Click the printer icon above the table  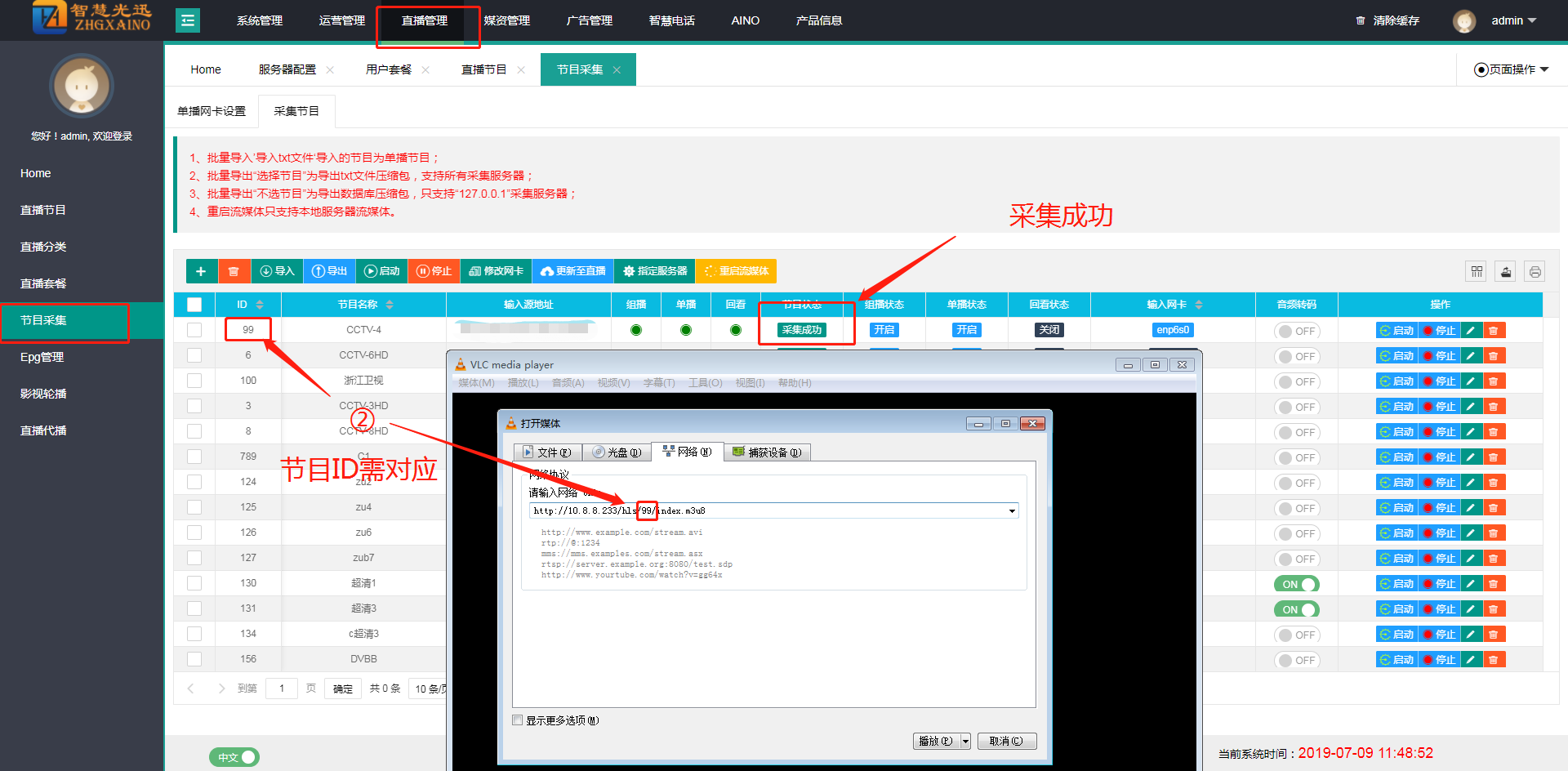(1535, 272)
